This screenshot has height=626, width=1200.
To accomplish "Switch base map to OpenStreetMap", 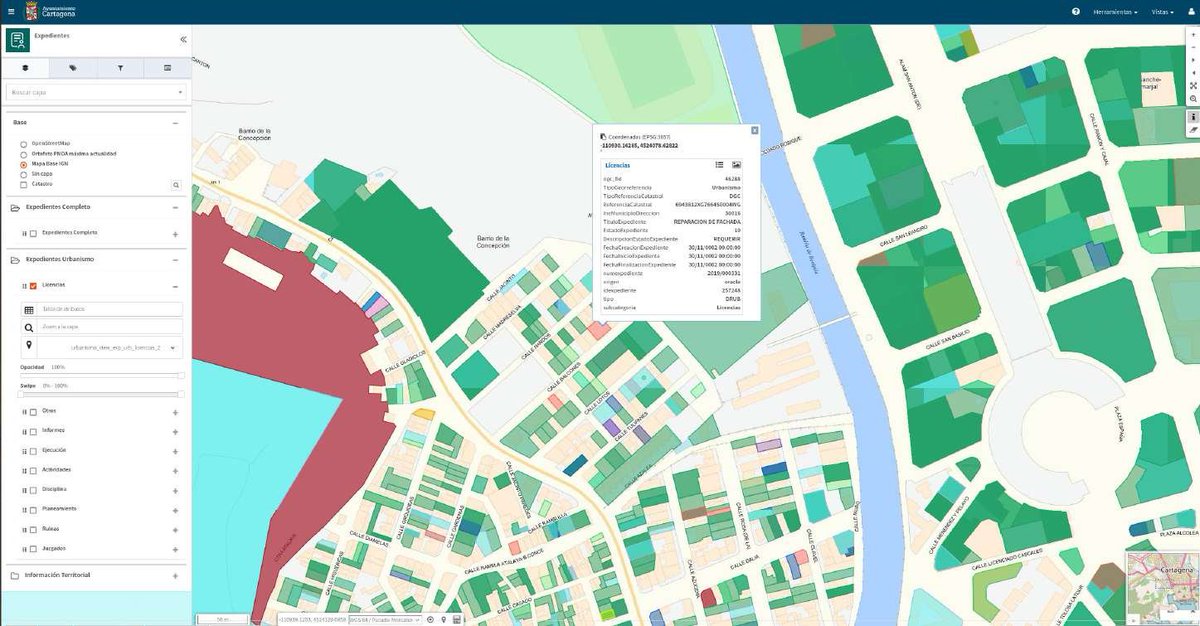I will [x=25, y=144].
